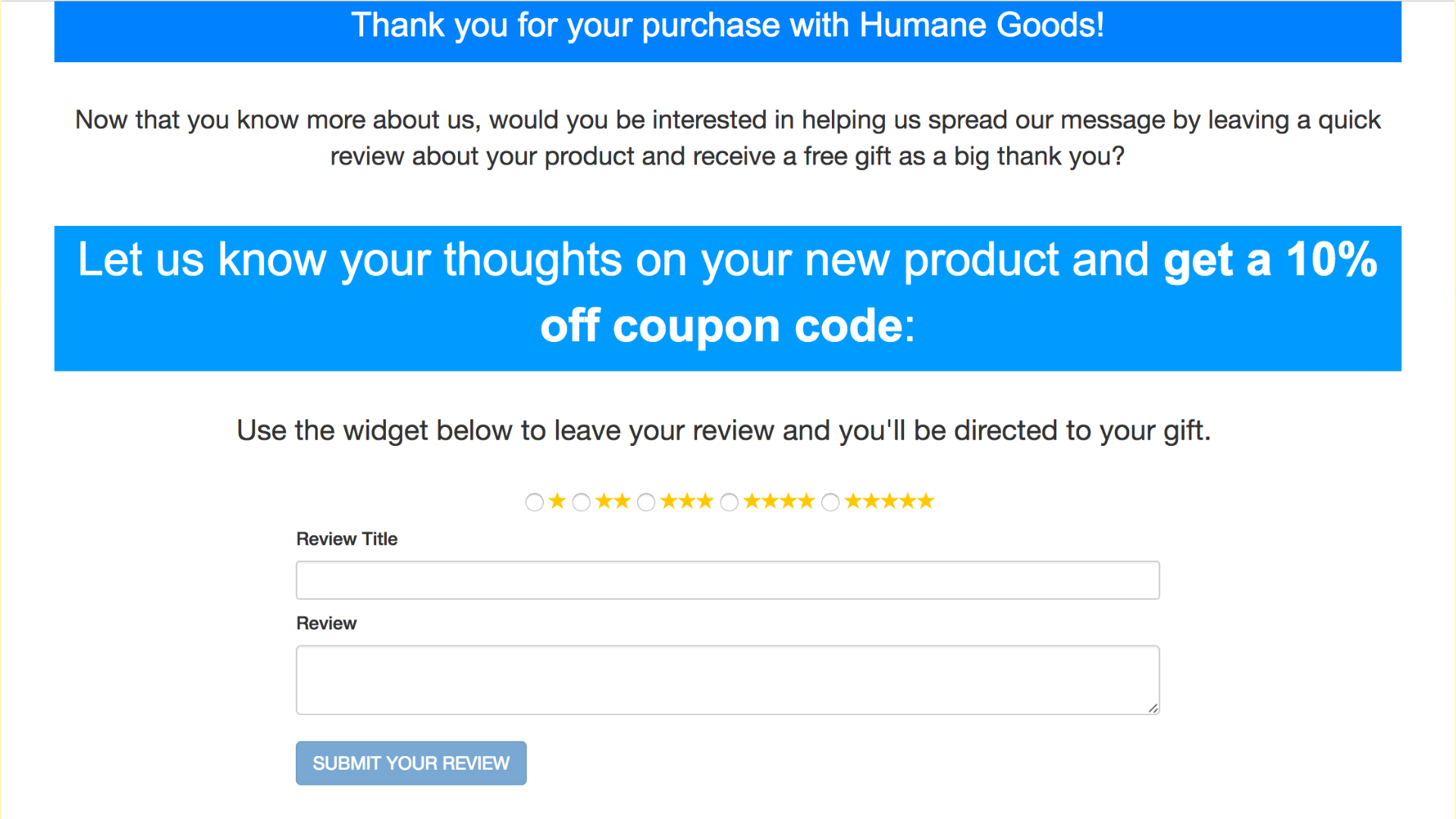Click the "Review Title" field label
The width and height of the screenshot is (1456, 819).
point(347,539)
